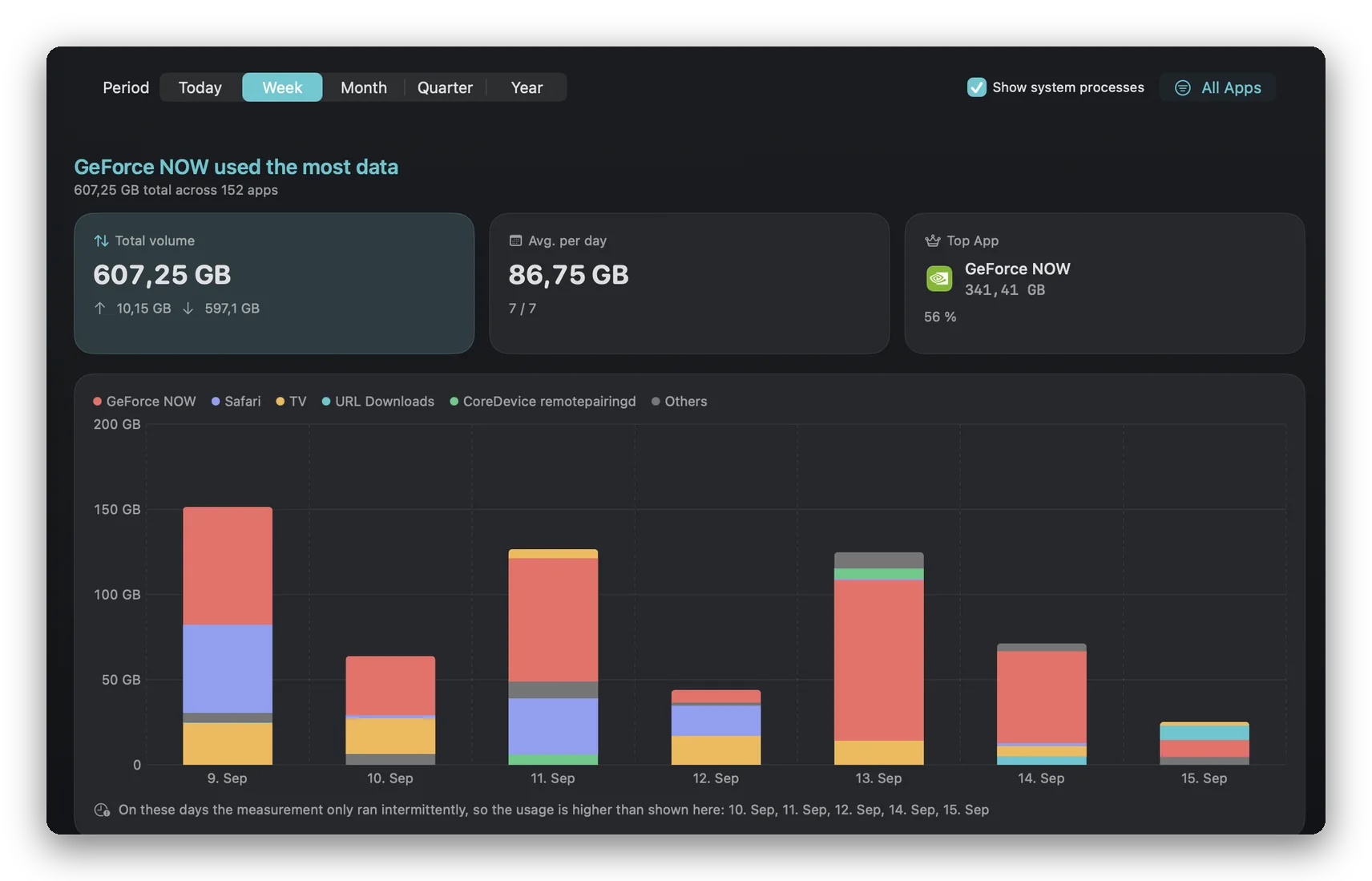1372x881 pixels.
Task: Click the cyan URL Downloads segment on 15. Sep
Action: coord(1204,733)
